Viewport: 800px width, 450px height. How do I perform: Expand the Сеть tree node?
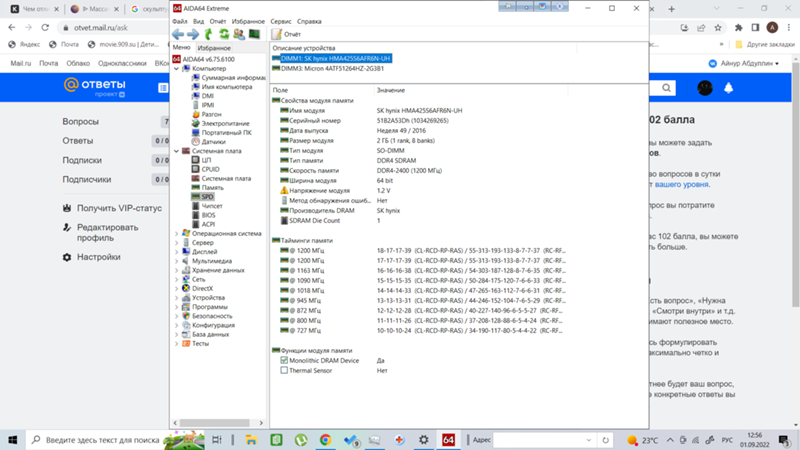pos(177,280)
